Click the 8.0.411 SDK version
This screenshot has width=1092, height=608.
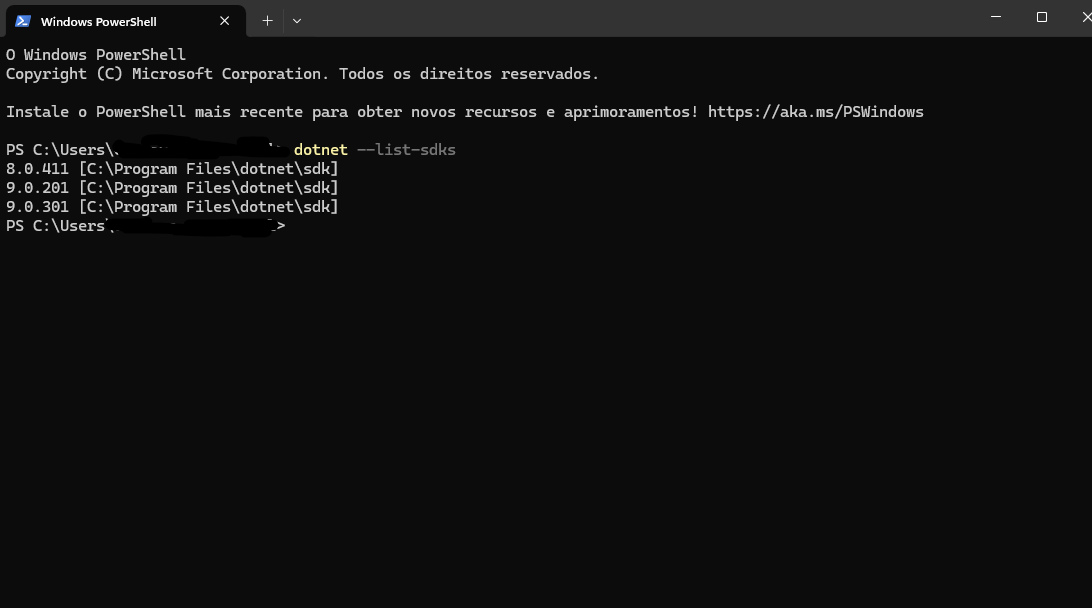click(37, 169)
